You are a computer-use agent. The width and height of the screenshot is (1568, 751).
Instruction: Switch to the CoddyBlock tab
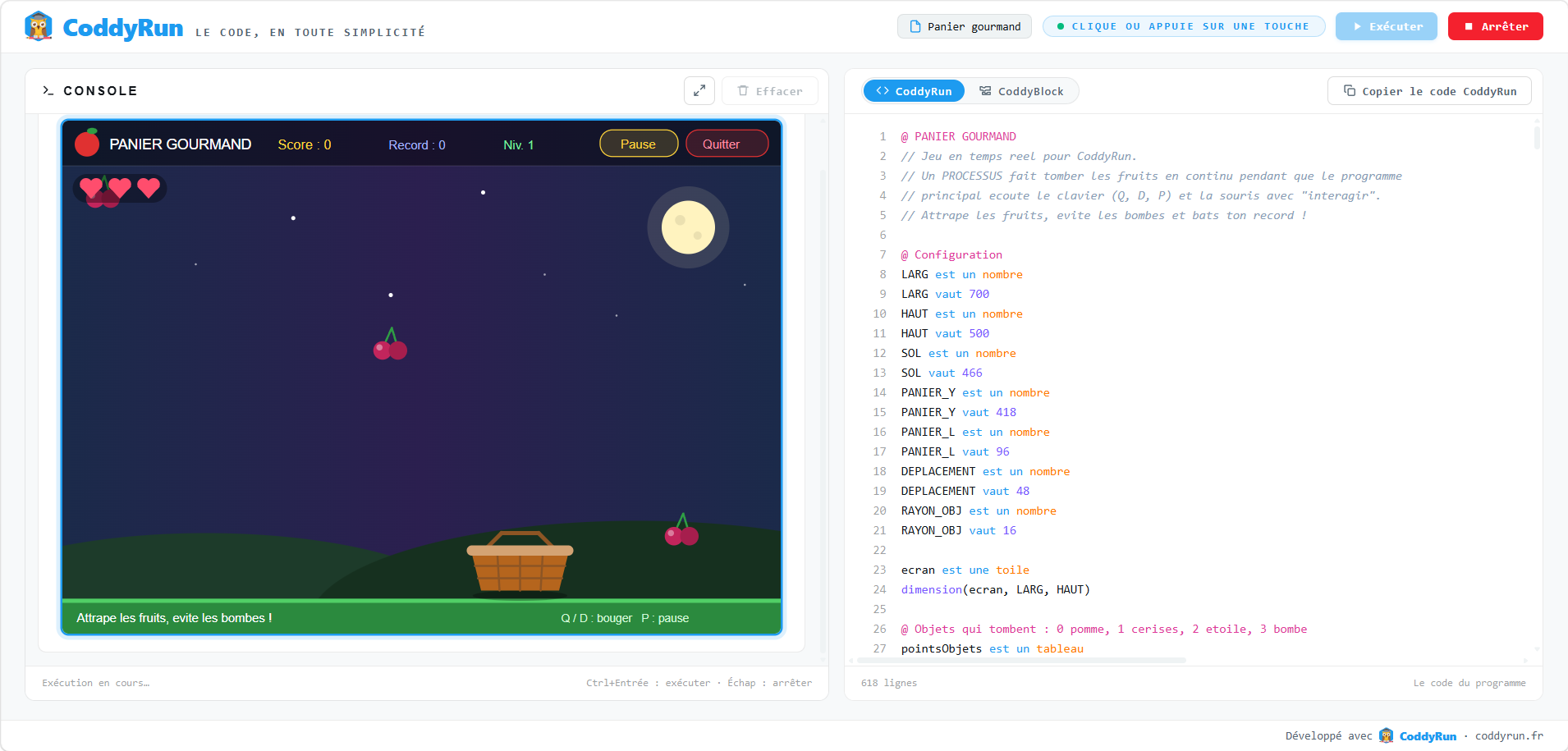click(1021, 91)
